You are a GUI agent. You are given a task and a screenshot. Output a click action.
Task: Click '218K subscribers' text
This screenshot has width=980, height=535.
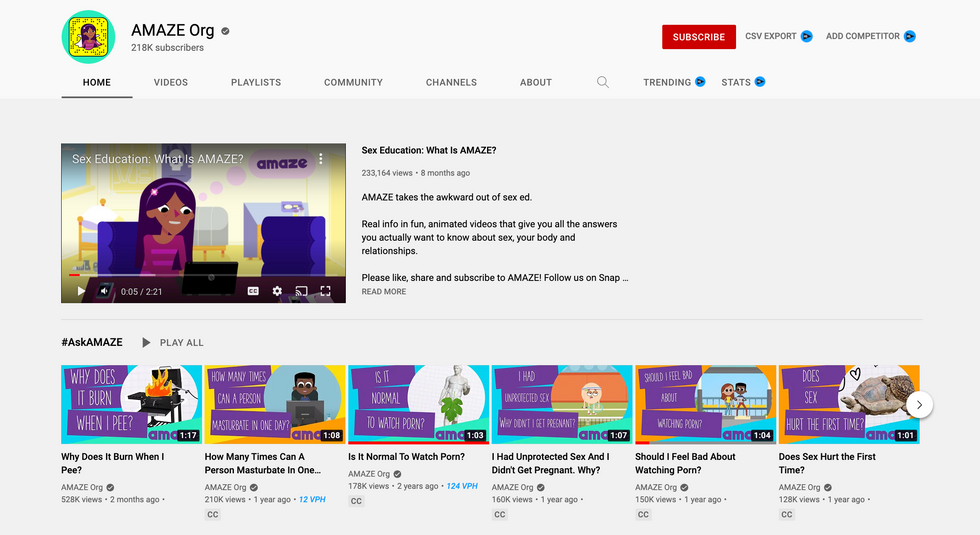(x=168, y=48)
